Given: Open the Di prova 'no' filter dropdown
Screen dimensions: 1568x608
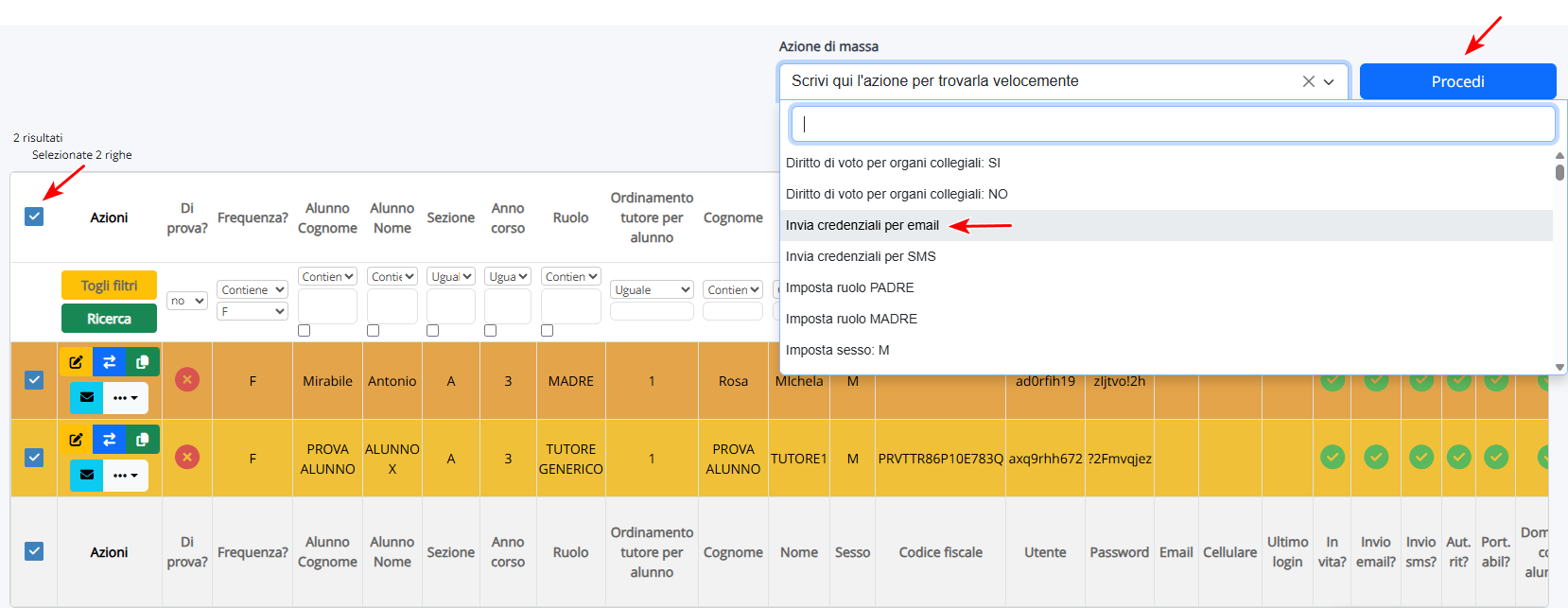Looking at the screenshot, I should pos(187,301).
